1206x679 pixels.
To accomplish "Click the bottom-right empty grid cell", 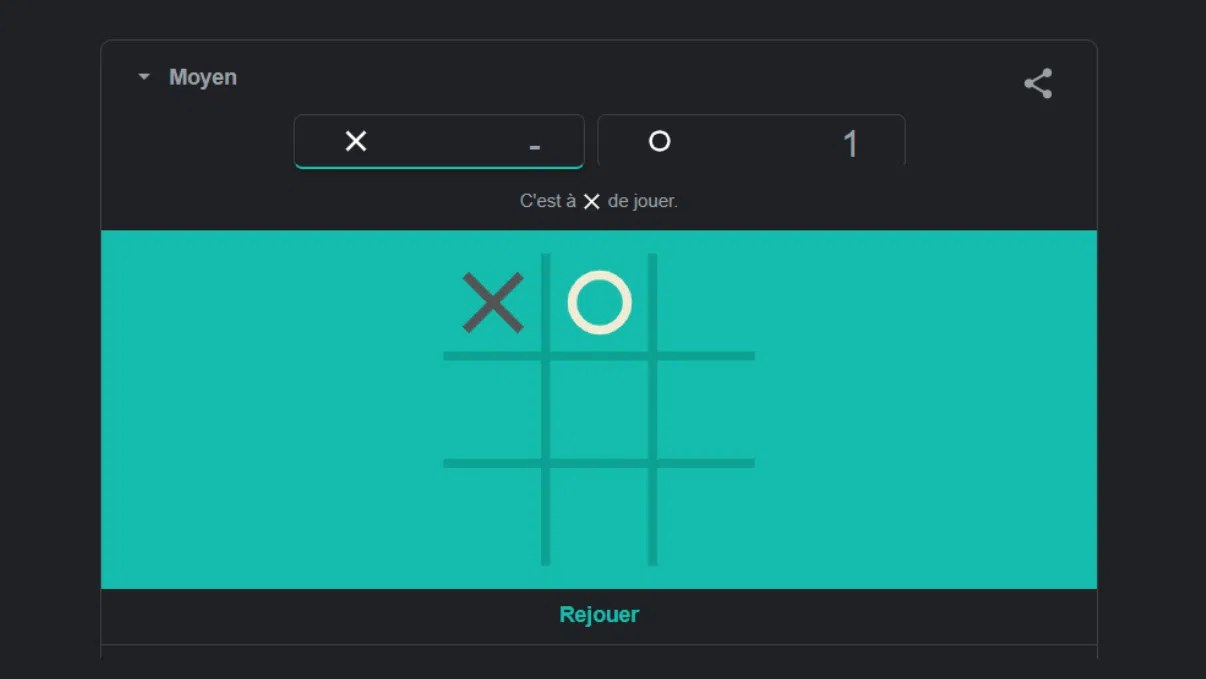I will tap(706, 516).
